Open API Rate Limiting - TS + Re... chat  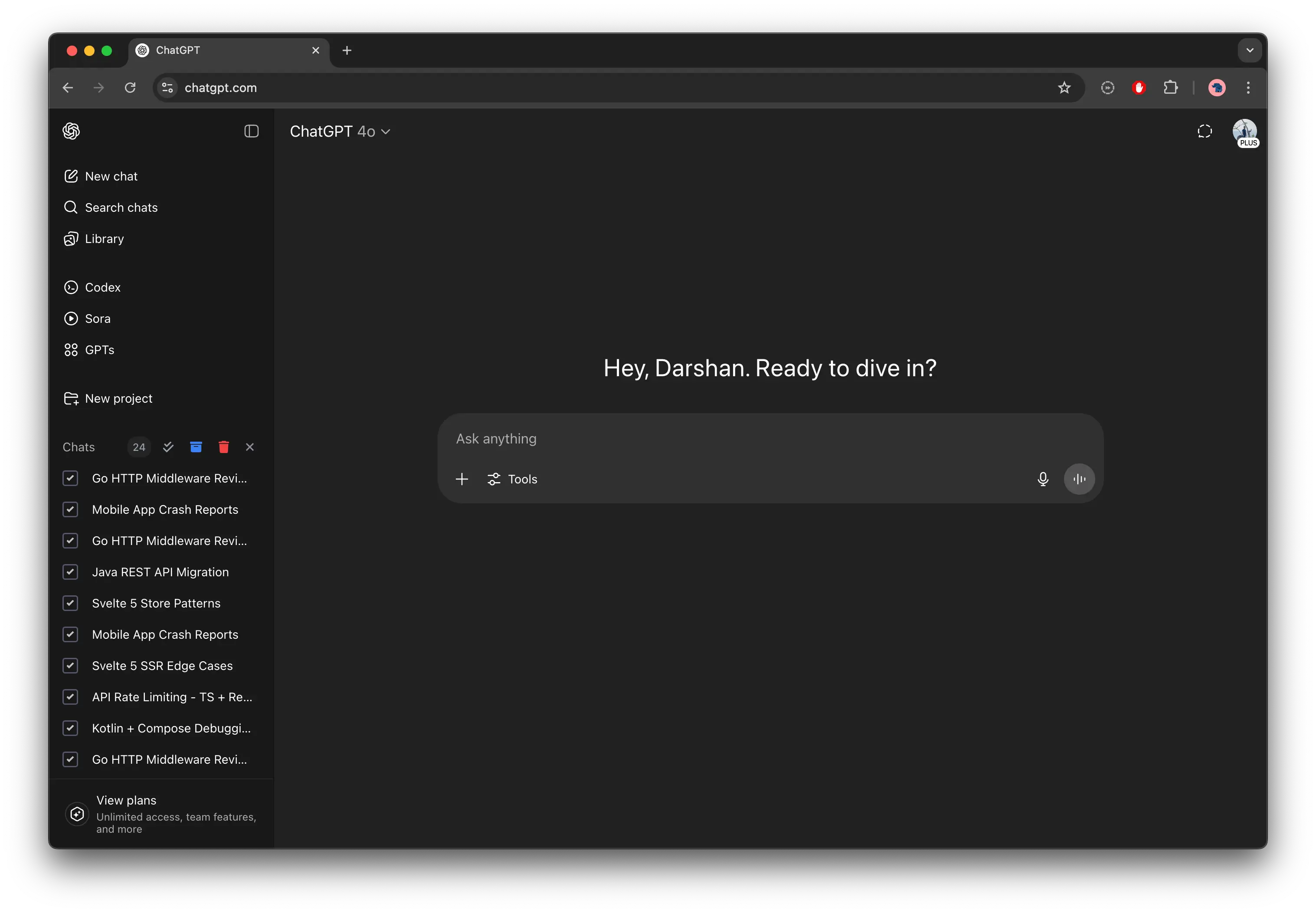click(x=171, y=697)
